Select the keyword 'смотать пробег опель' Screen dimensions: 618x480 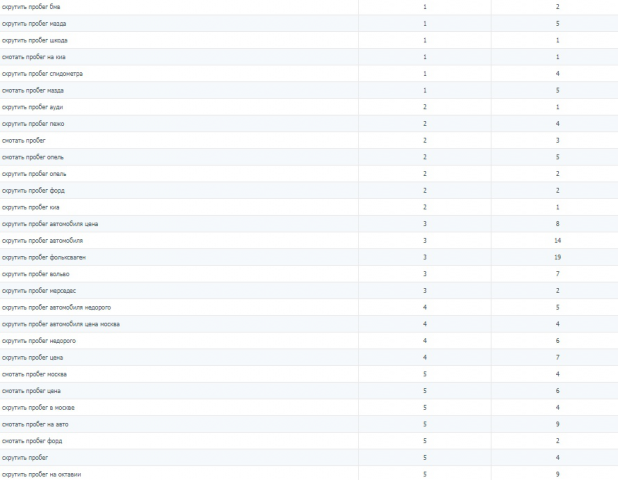point(33,157)
